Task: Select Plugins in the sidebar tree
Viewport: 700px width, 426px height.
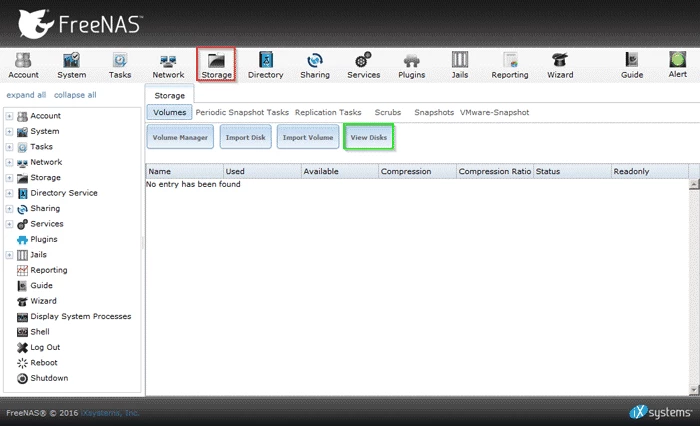Action: point(38,239)
